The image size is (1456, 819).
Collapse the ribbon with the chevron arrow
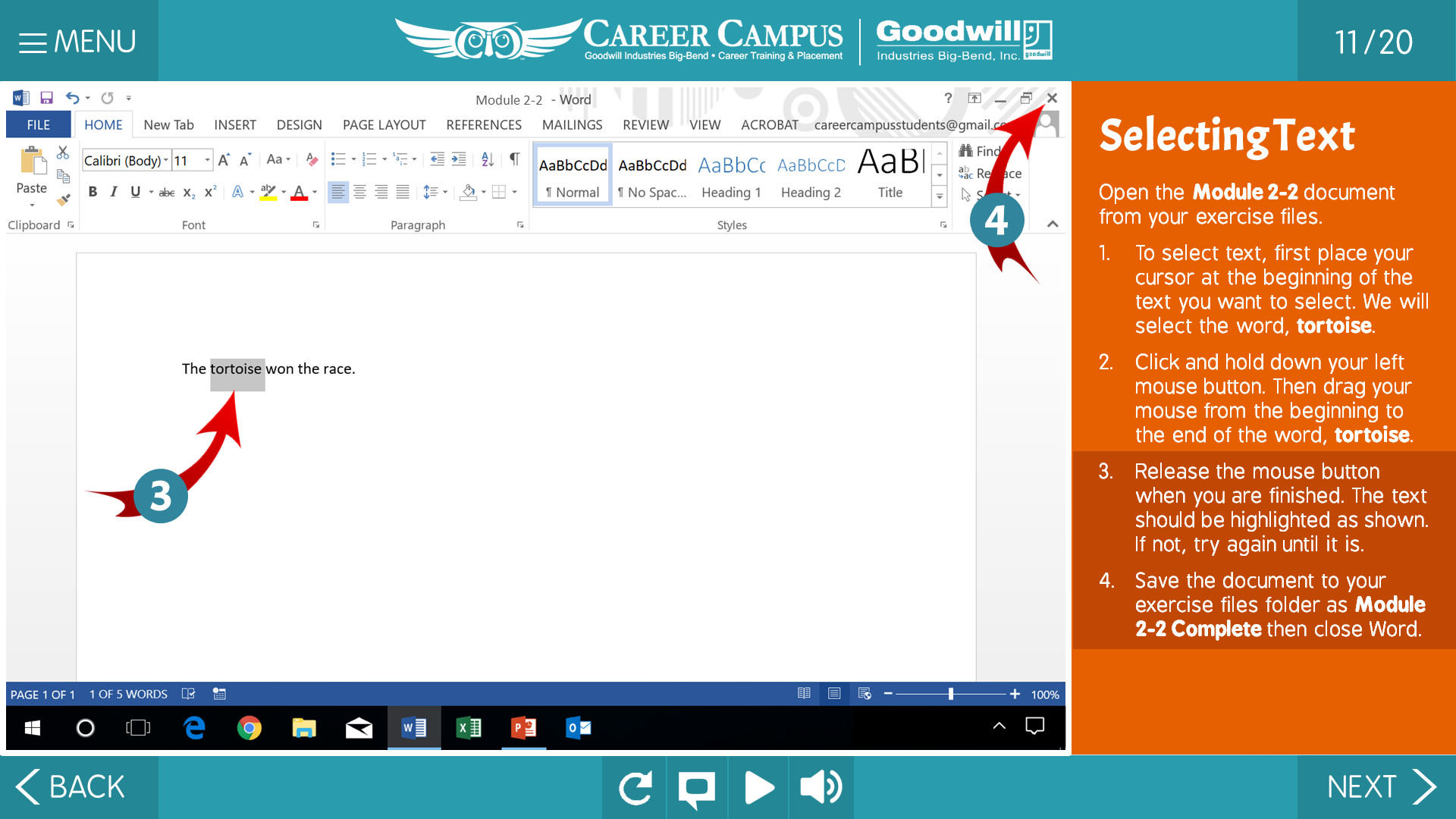1053,224
